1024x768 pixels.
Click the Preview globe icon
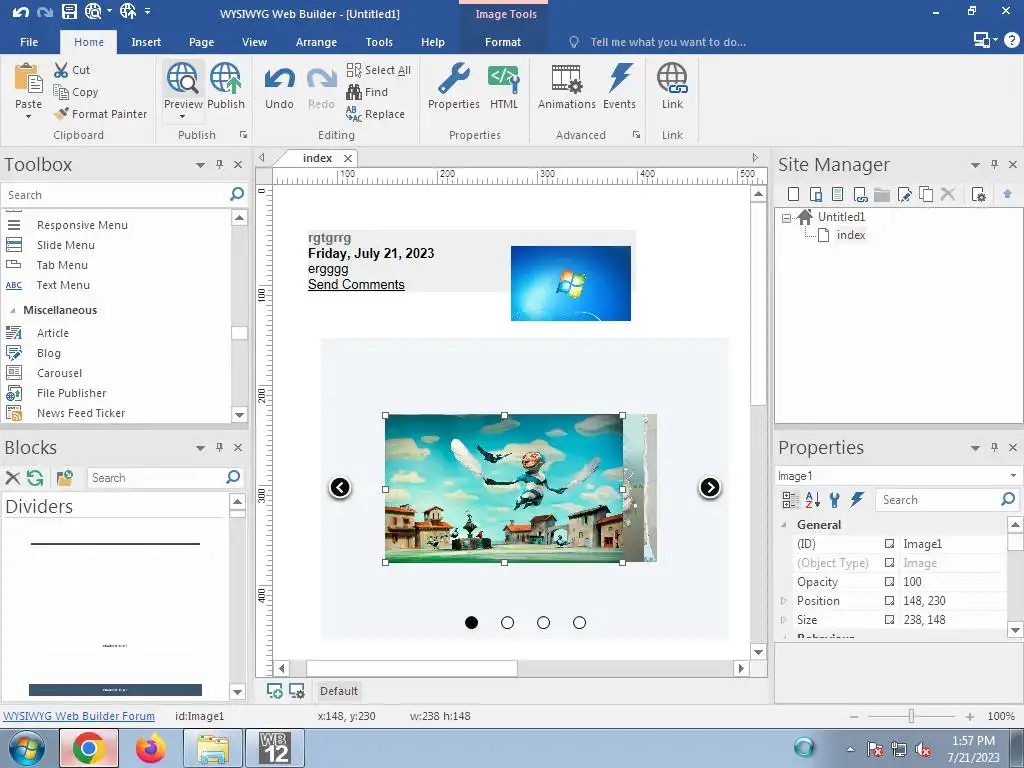click(182, 78)
